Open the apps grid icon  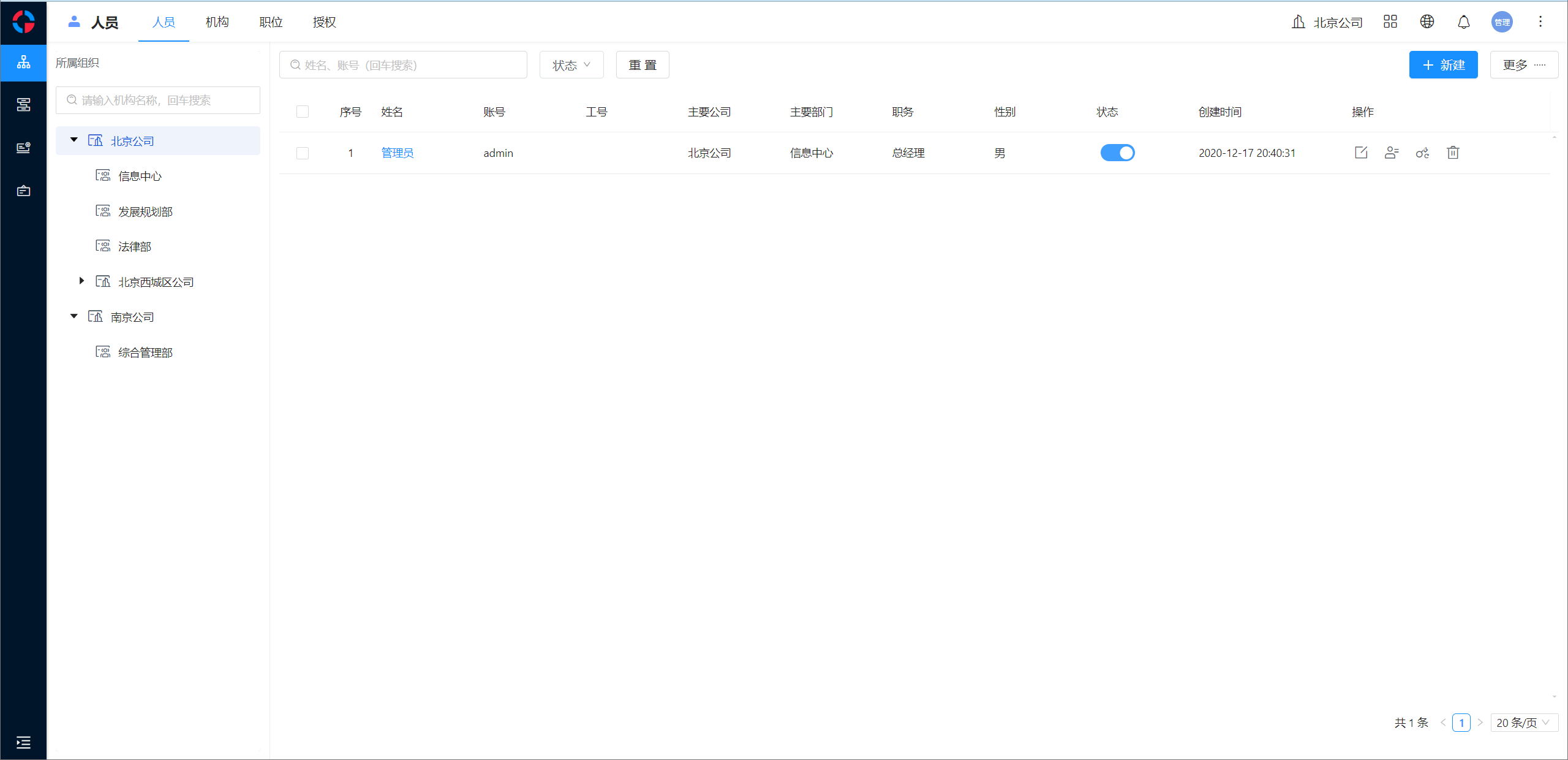tap(1390, 22)
